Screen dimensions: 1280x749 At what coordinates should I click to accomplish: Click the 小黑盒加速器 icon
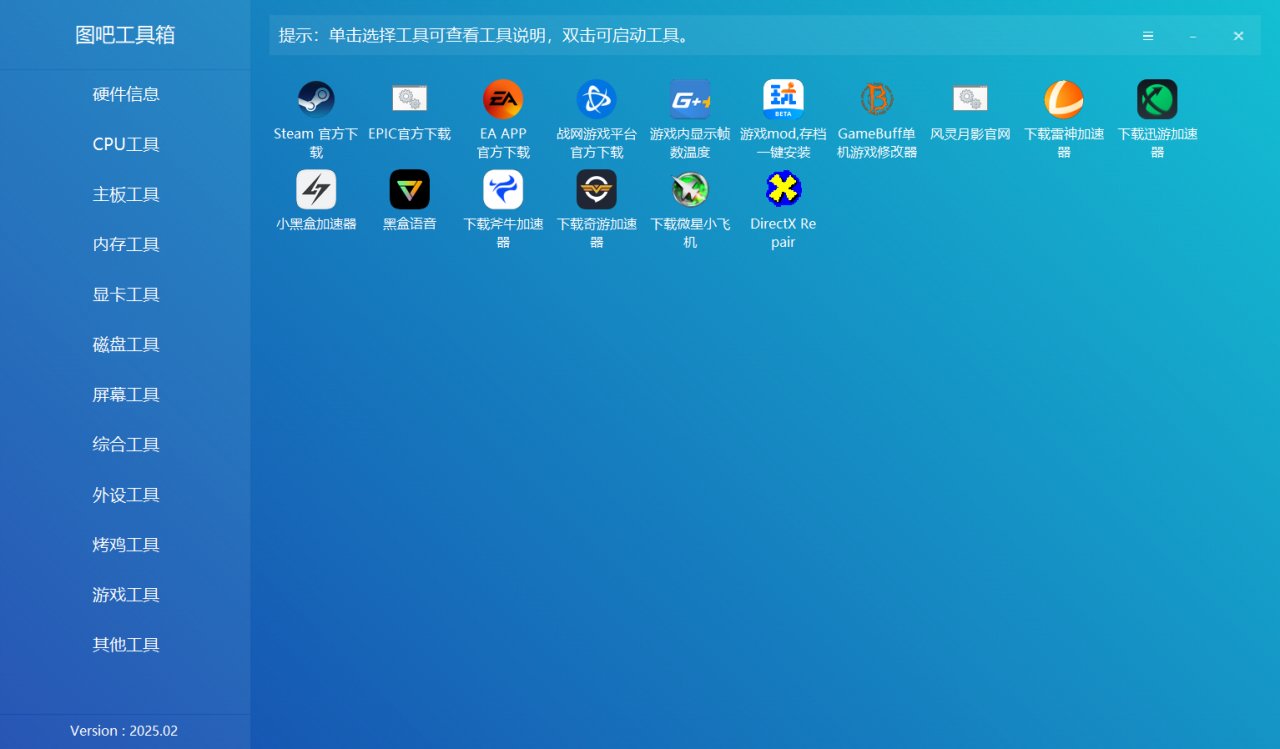(316, 189)
